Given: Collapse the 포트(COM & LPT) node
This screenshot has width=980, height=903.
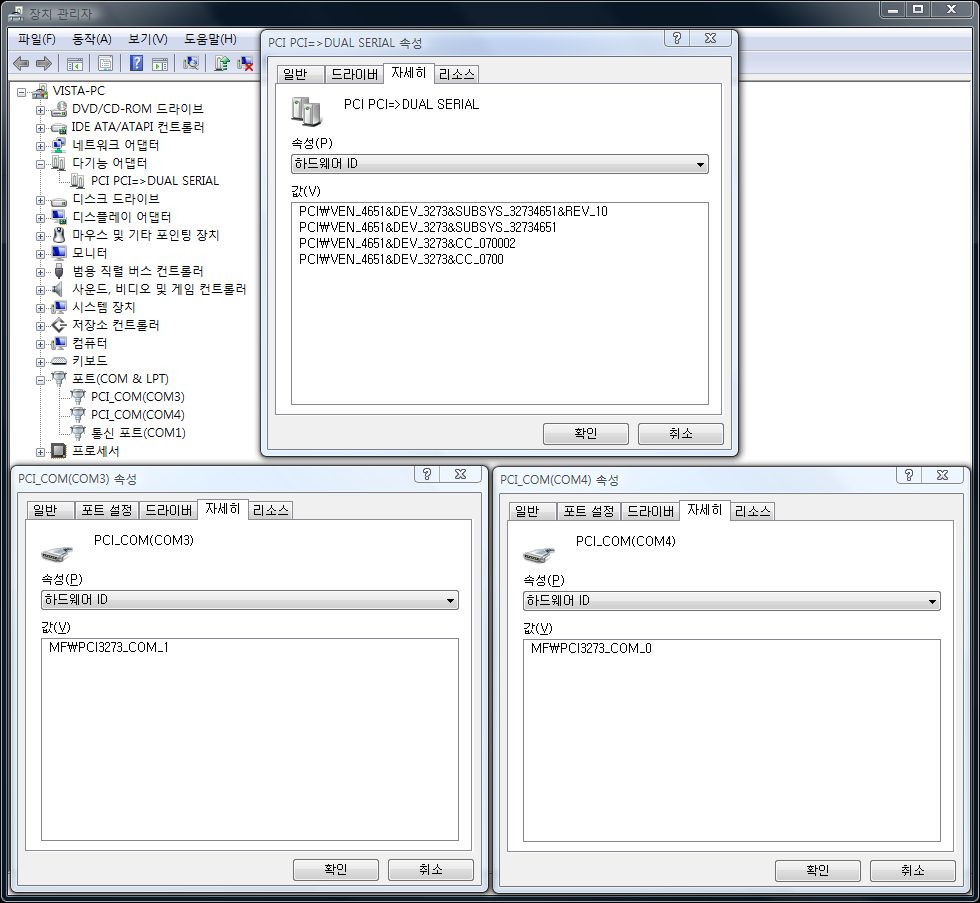Looking at the screenshot, I should click(x=41, y=380).
